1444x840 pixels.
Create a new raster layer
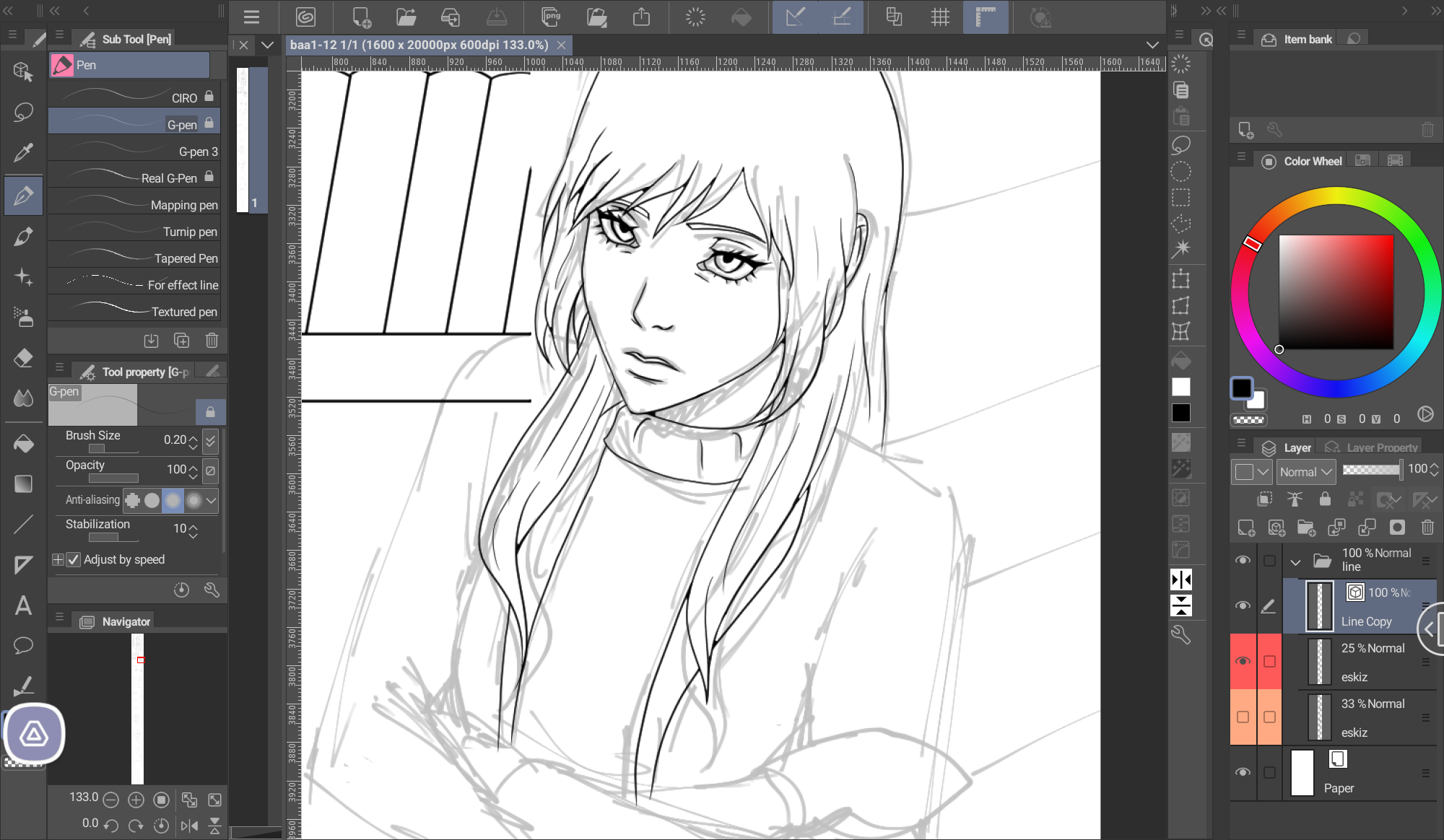click(x=1246, y=528)
